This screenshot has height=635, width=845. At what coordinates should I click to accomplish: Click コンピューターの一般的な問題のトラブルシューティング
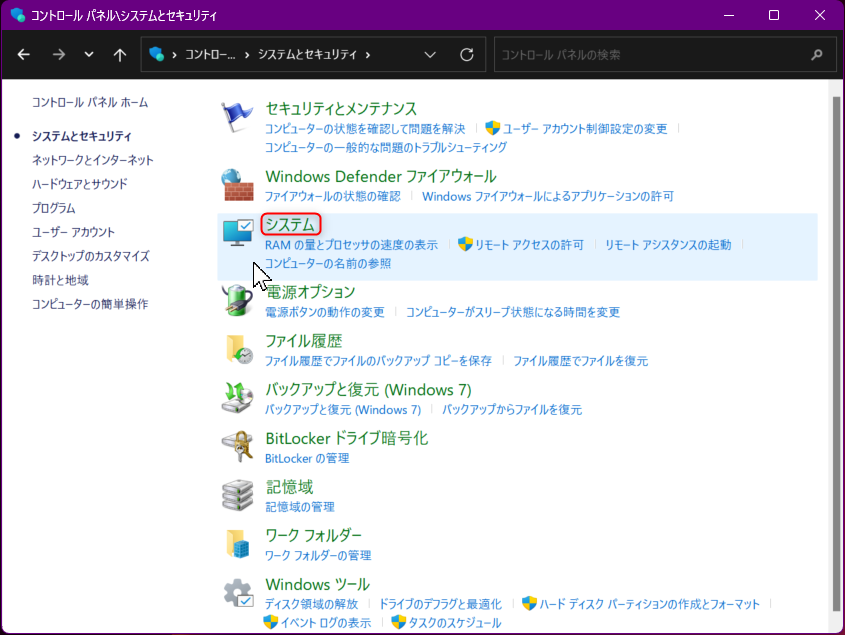click(x=386, y=148)
